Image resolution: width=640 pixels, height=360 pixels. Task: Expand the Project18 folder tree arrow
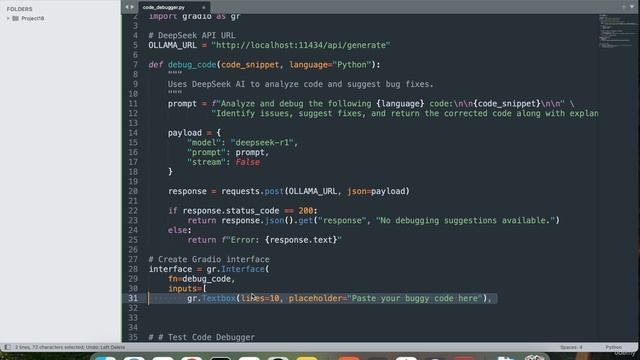[8, 18]
